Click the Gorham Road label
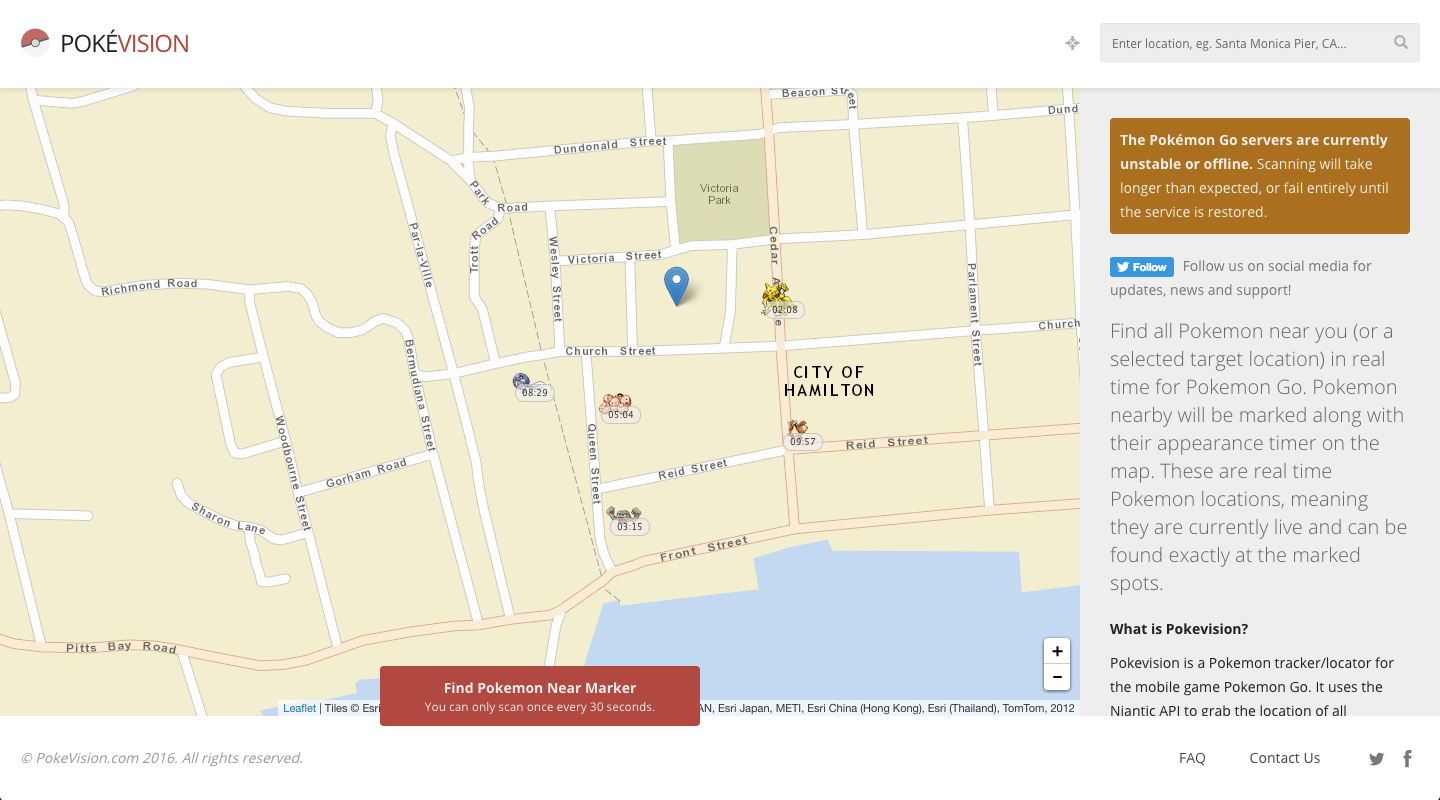This screenshot has height=800, width=1440. point(366,474)
